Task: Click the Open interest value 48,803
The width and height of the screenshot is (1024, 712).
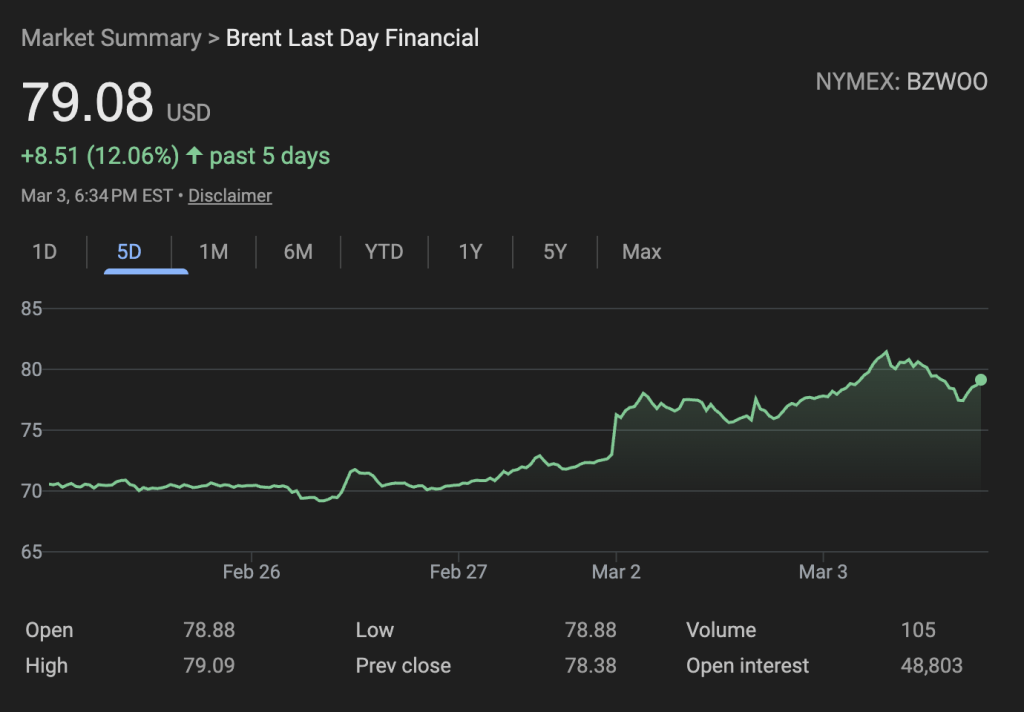Action: 929,665
